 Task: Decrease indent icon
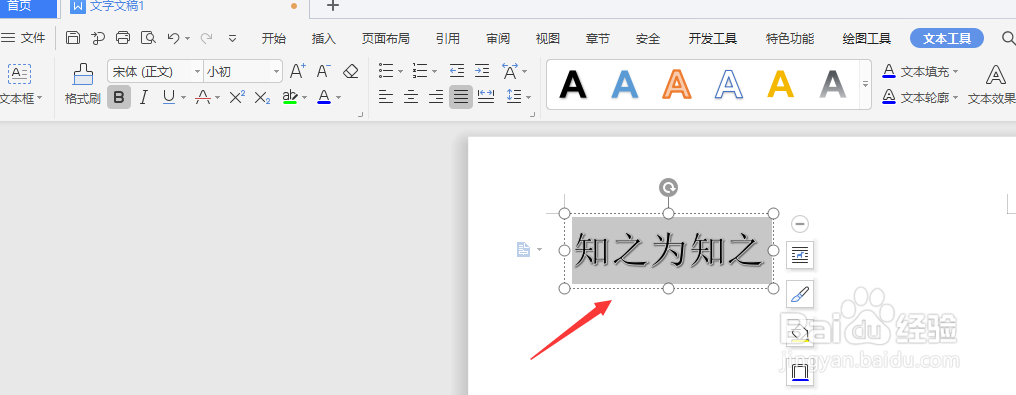457,71
